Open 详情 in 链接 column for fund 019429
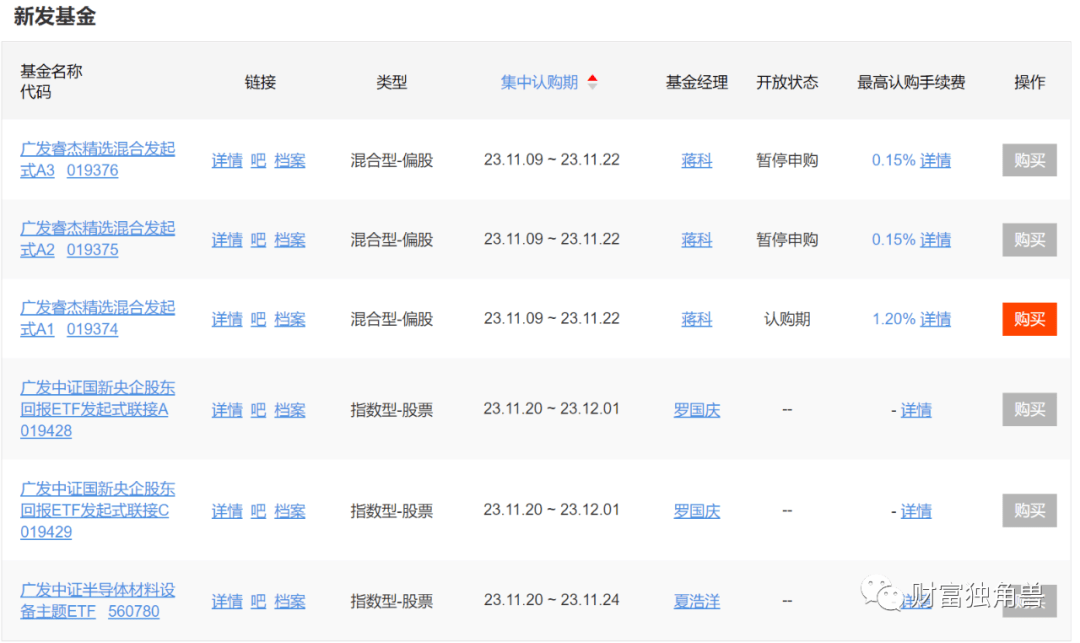Viewport: 1080px width, 643px height. (227, 511)
